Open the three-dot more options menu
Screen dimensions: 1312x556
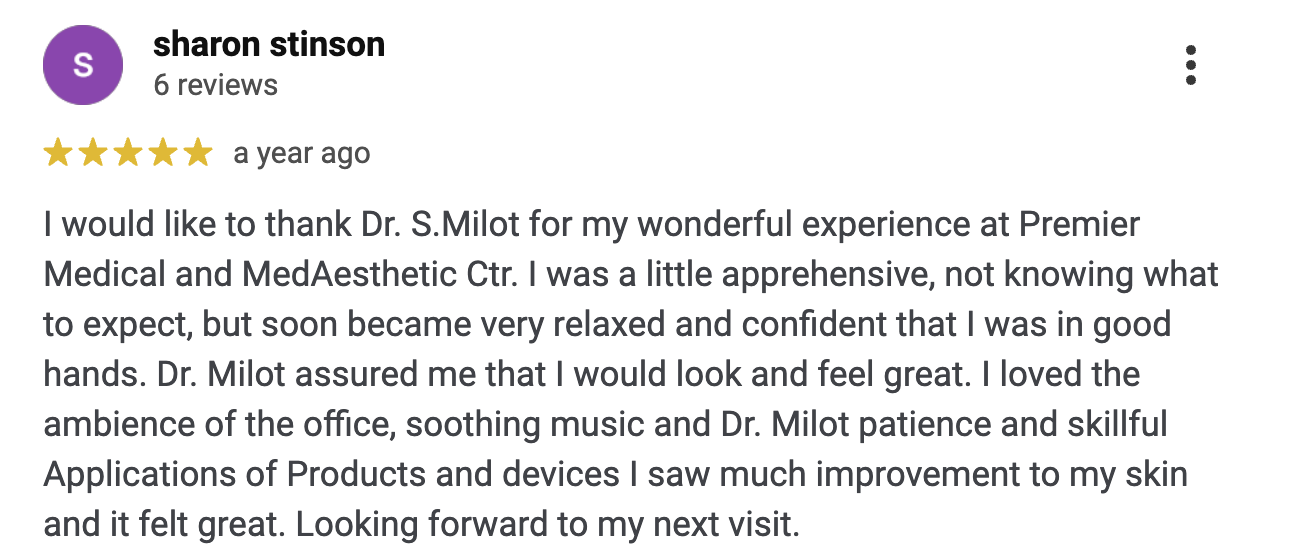click(x=1190, y=65)
